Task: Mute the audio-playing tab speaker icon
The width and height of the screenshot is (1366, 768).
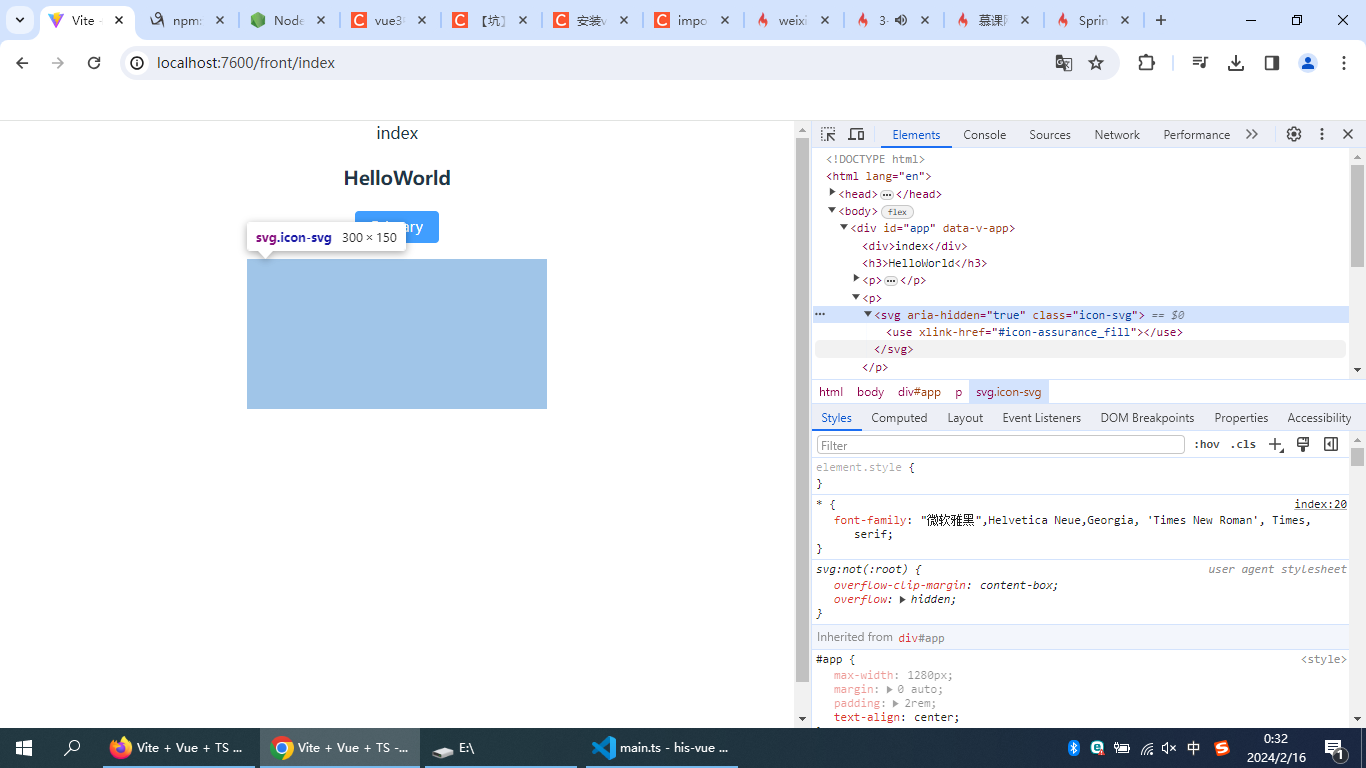Action: tap(901, 20)
